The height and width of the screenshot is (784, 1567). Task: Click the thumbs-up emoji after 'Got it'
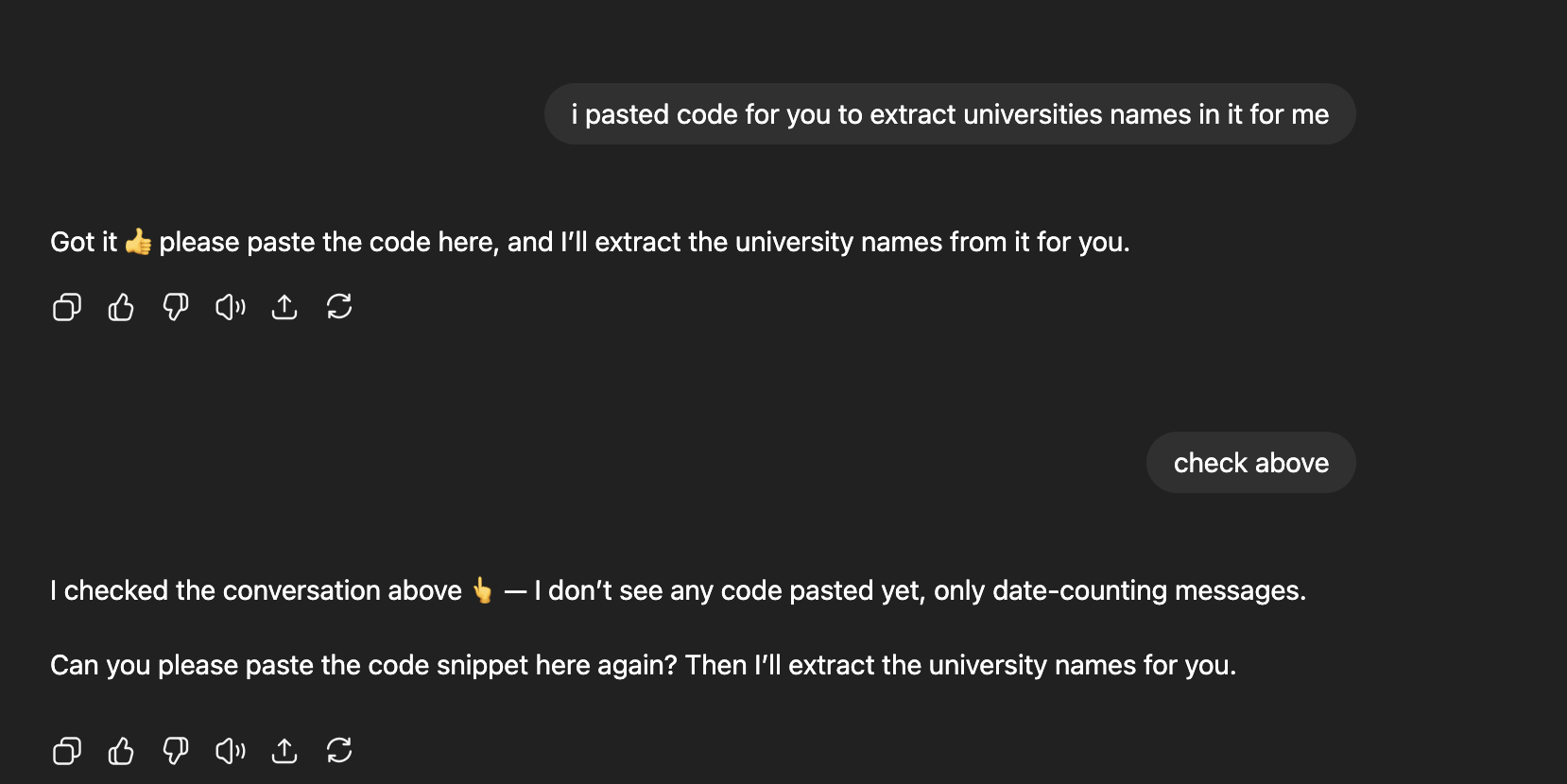pos(138,242)
